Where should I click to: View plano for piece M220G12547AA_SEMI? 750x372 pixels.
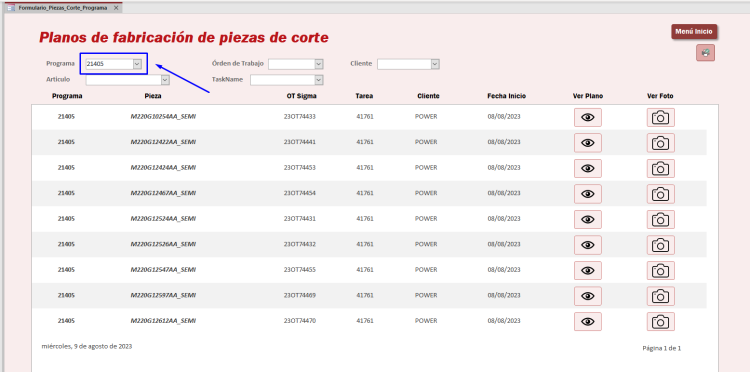(x=587, y=271)
